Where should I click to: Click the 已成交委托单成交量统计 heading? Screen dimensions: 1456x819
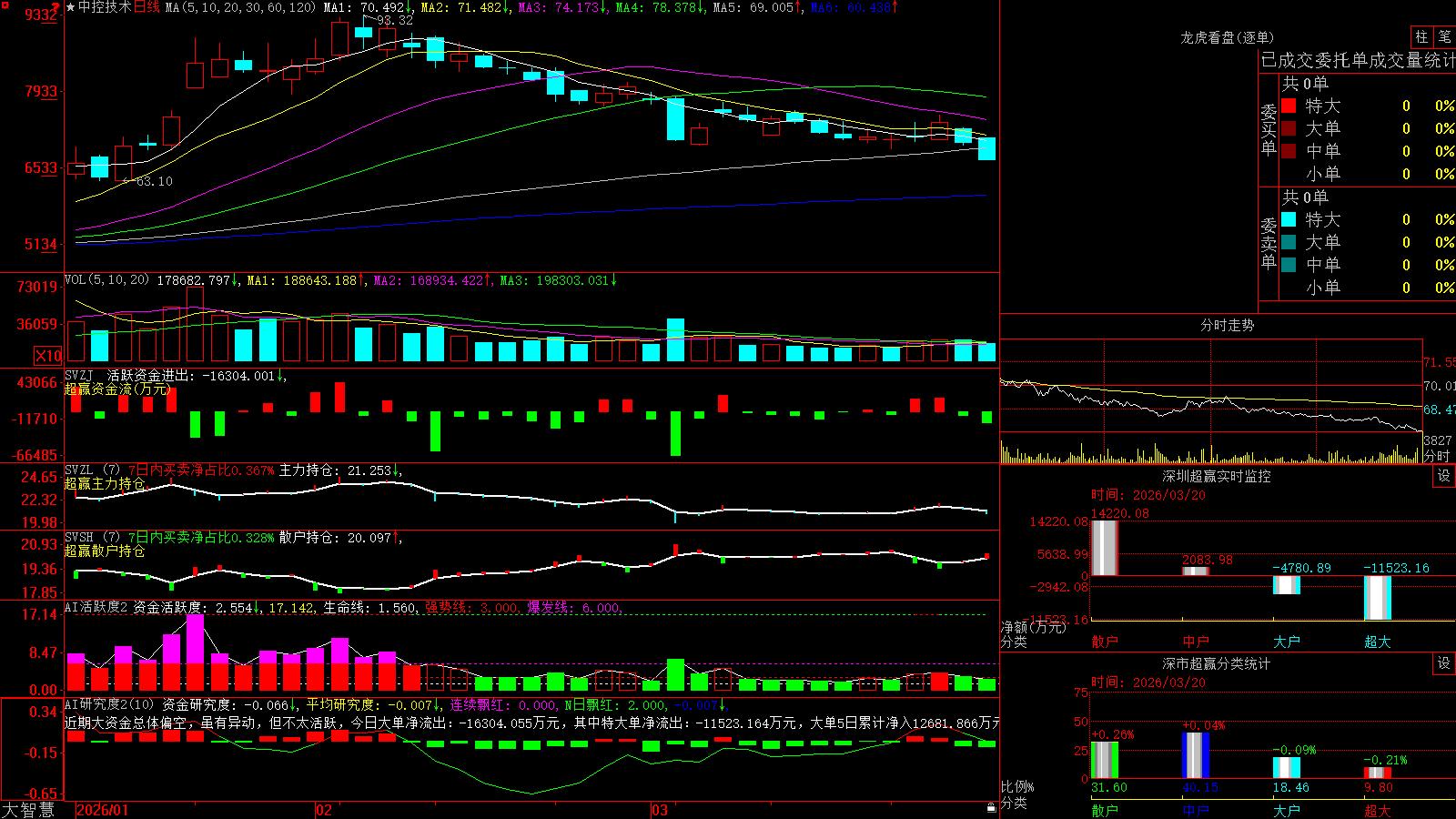click(x=1358, y=60)
